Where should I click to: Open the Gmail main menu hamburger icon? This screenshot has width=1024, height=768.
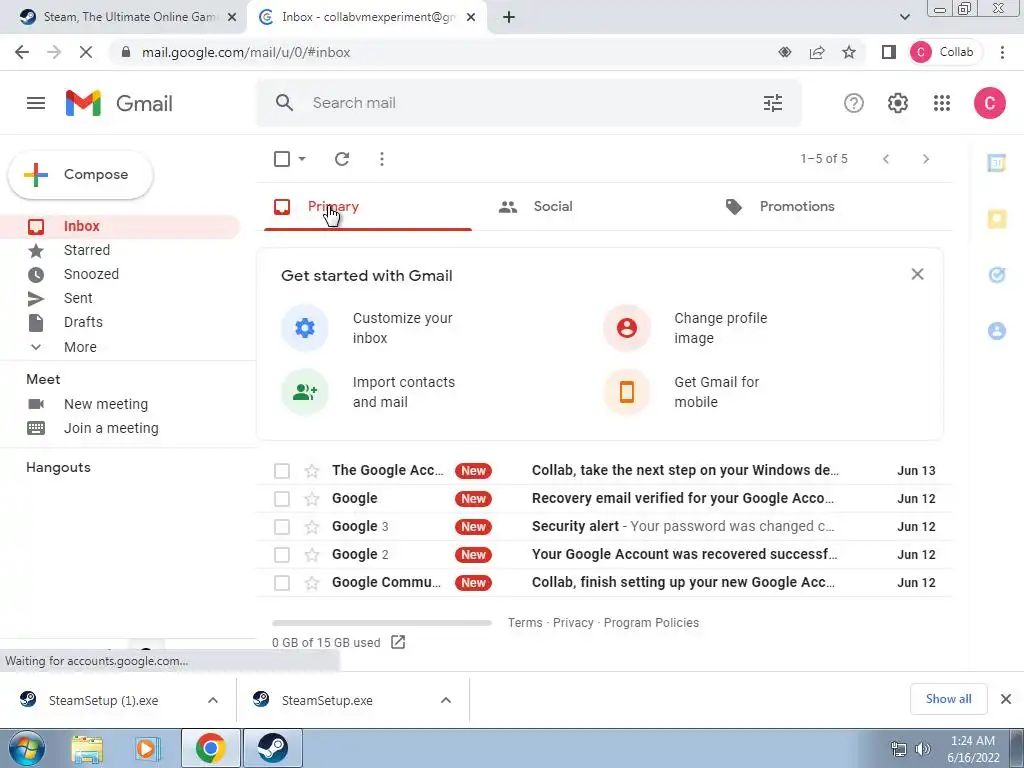(36, 103)
